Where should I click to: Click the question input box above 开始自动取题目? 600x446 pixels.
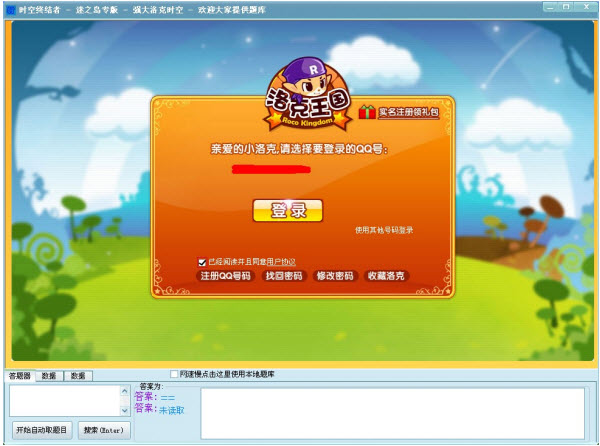click(65, 400)
